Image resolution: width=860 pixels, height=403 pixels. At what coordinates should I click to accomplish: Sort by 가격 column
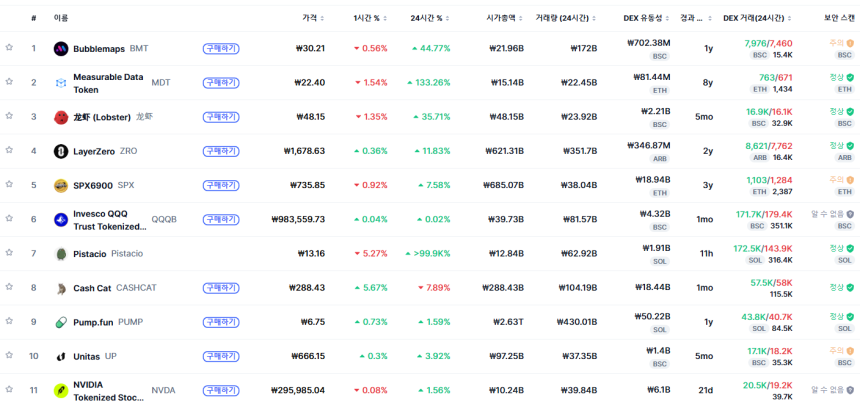point(313,18)
